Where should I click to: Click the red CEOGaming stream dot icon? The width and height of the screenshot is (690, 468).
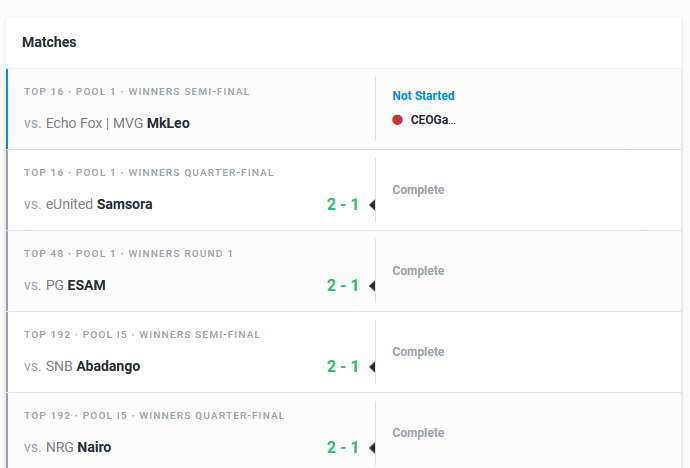click(x=397, y=120)
